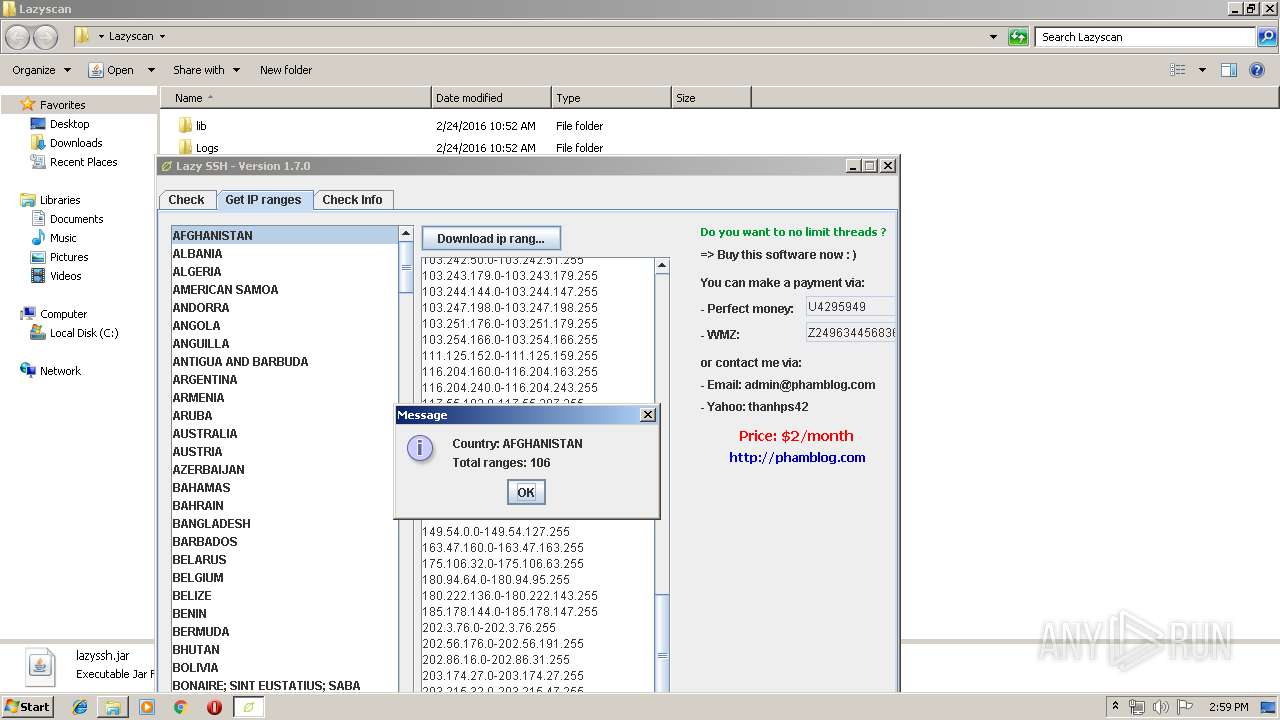Click the taskbar volume icon
Screen dimensions: 1280x720
1160,707
